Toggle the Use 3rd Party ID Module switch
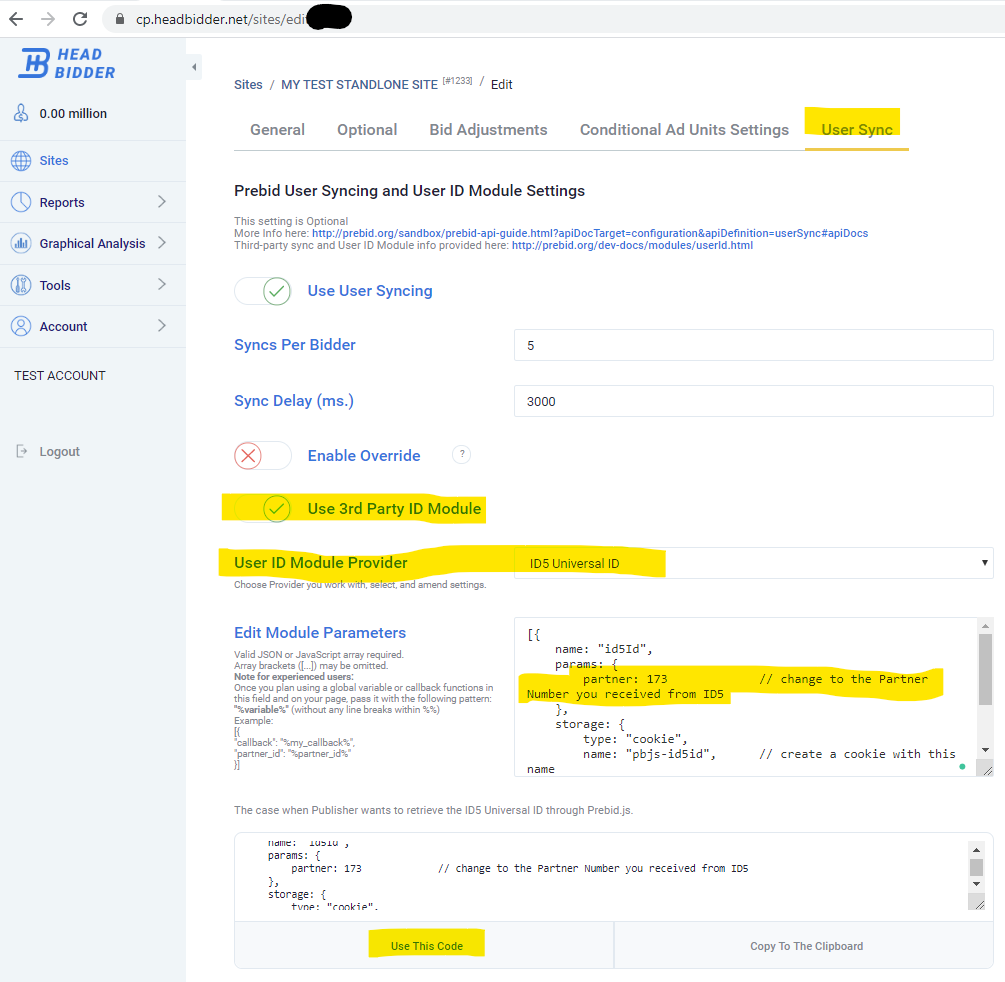This screenshot has width=1005, height=982. (263, 509)
